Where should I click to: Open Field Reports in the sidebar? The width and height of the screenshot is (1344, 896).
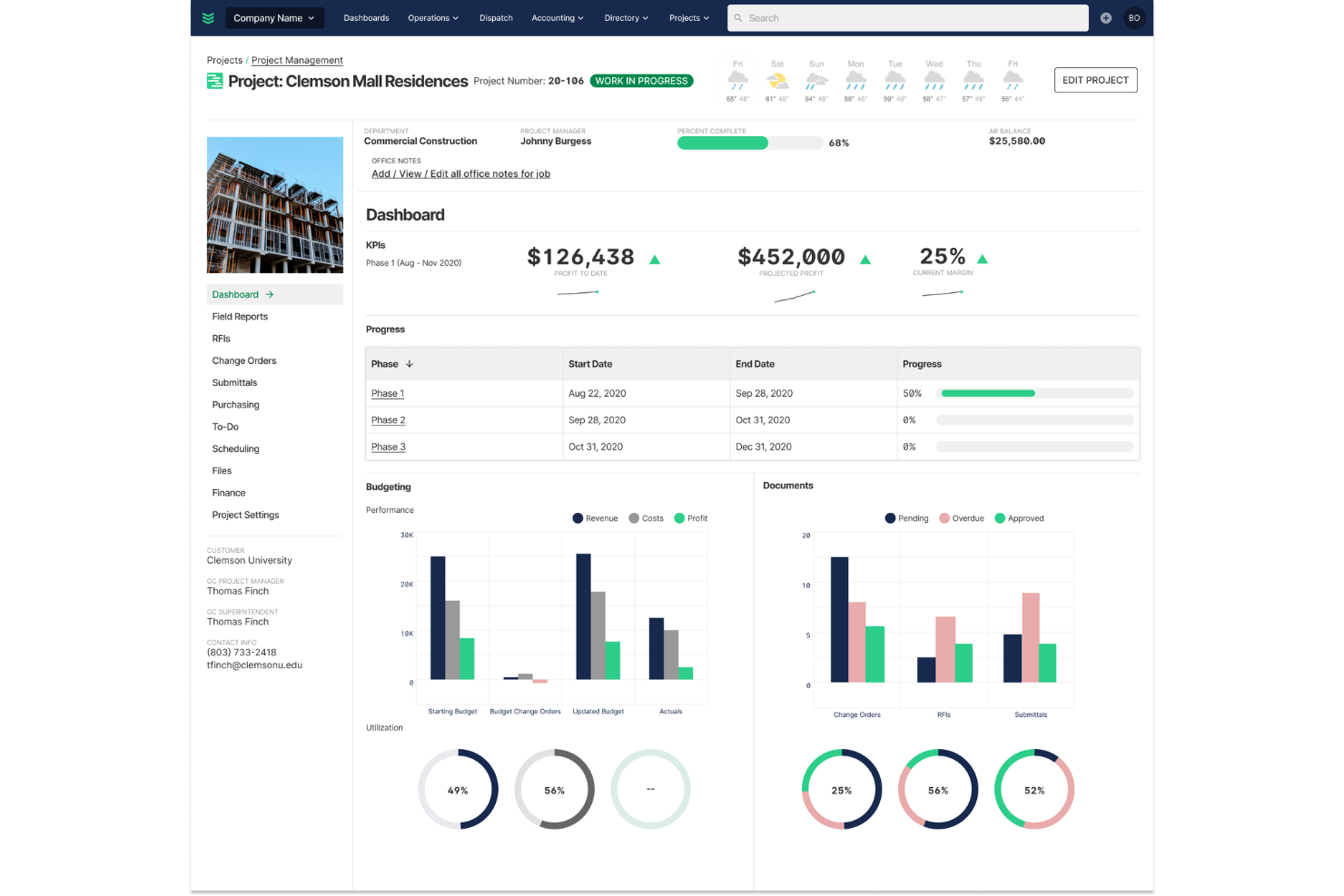[240, 317]
